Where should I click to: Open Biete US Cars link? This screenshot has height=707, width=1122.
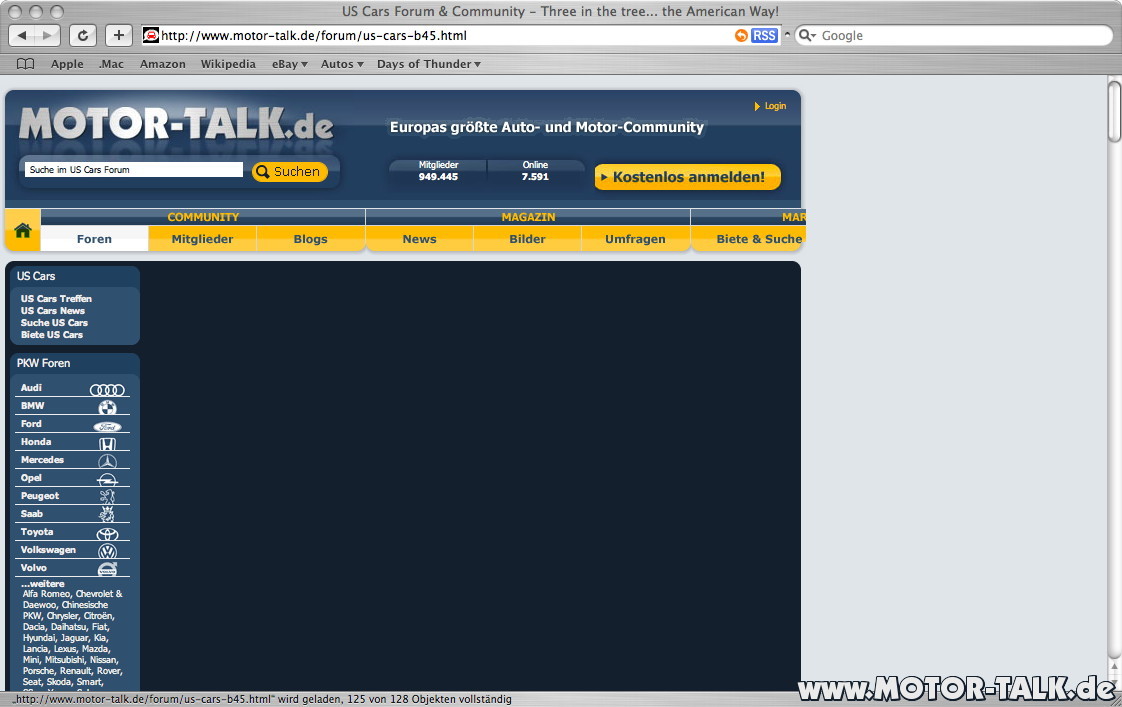(52, 335)
